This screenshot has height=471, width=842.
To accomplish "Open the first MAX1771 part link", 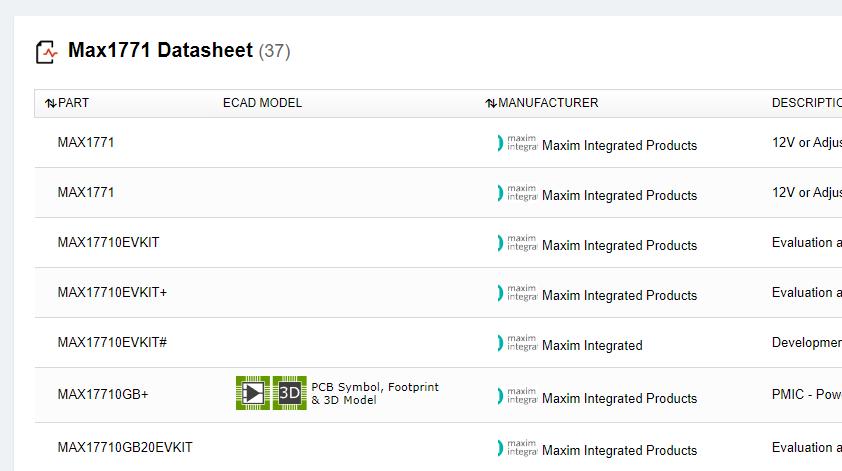I will pos(86,142).
